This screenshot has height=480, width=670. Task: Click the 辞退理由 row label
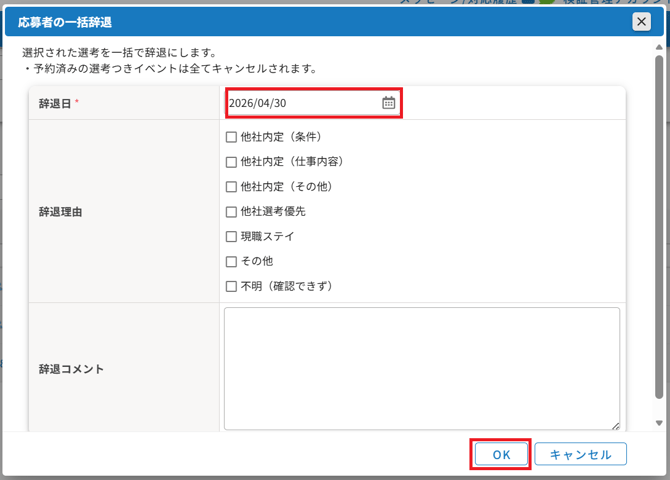(60, 212)
